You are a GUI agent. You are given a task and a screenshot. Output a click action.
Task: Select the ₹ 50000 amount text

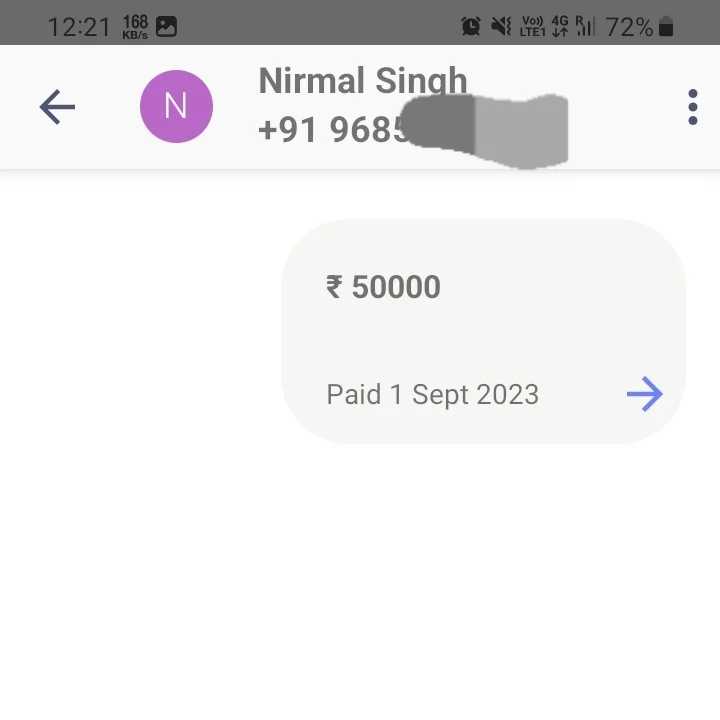coord(383,287)
